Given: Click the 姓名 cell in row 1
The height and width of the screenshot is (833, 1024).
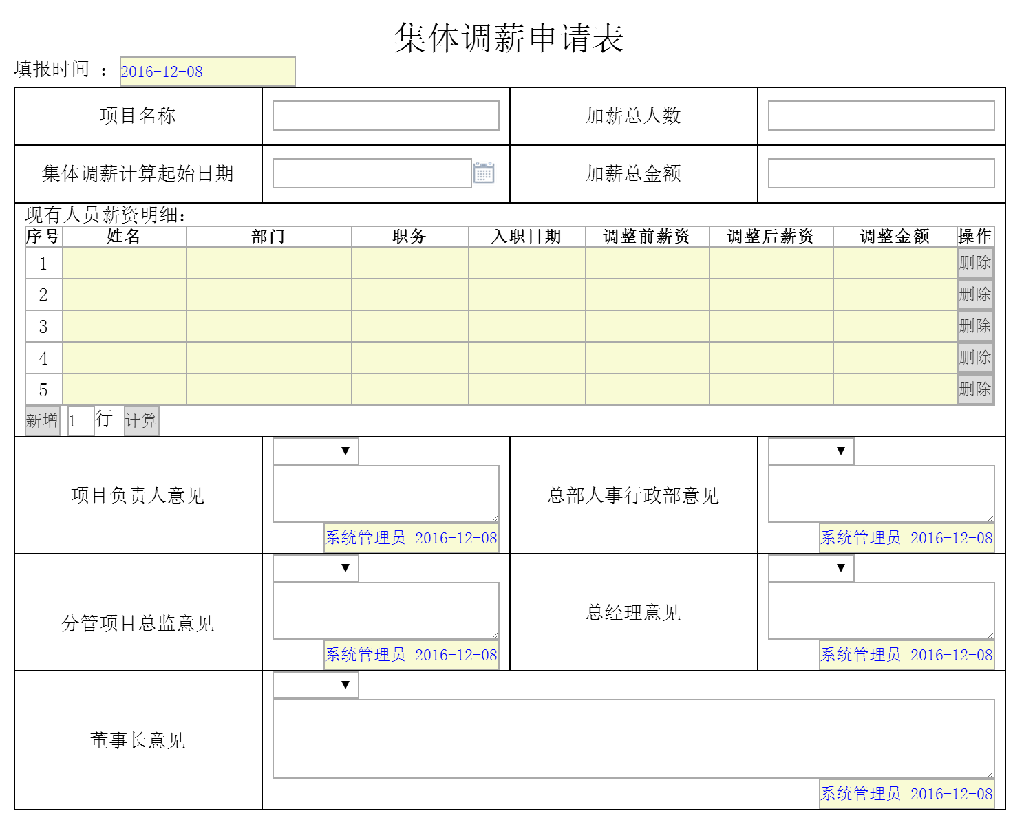Looking at the screenshot, I should click(125, 263).
